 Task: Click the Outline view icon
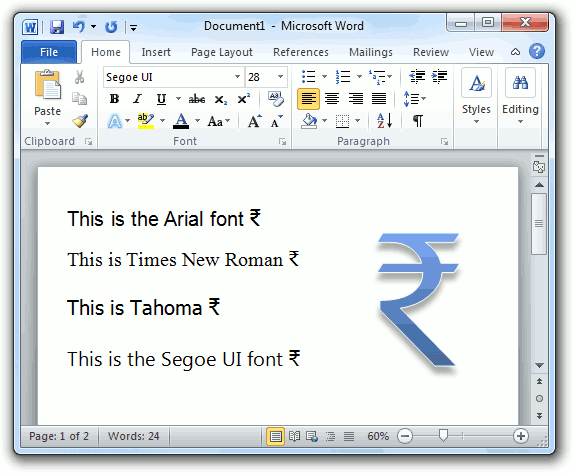click(x=330, y=436)
